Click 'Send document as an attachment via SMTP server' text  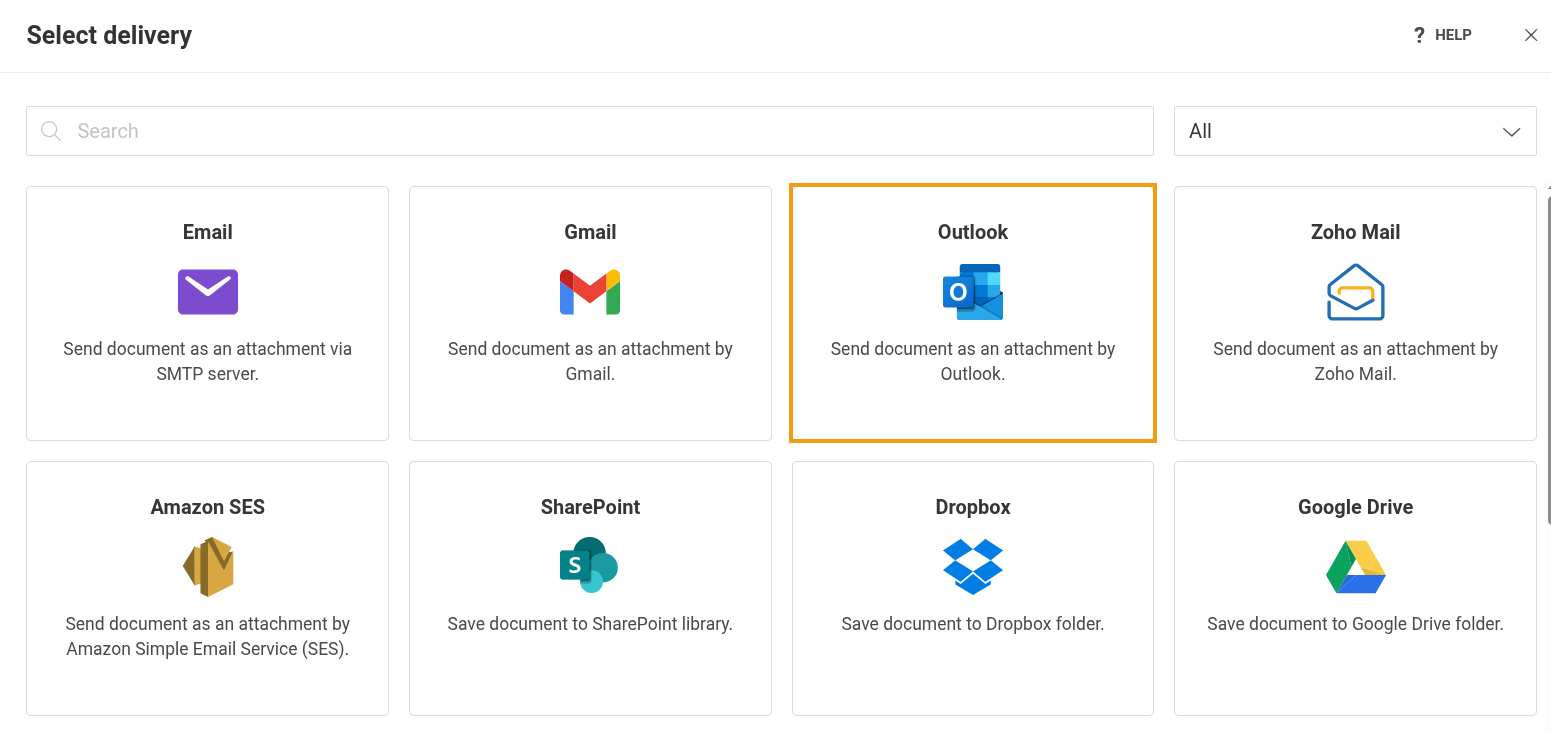pos(208,361)
